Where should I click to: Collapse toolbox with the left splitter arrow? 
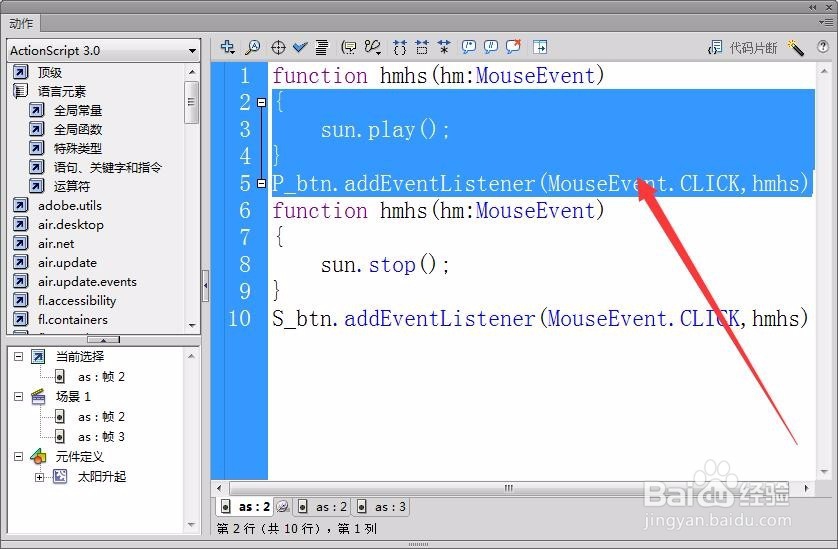tap(205, 285)
